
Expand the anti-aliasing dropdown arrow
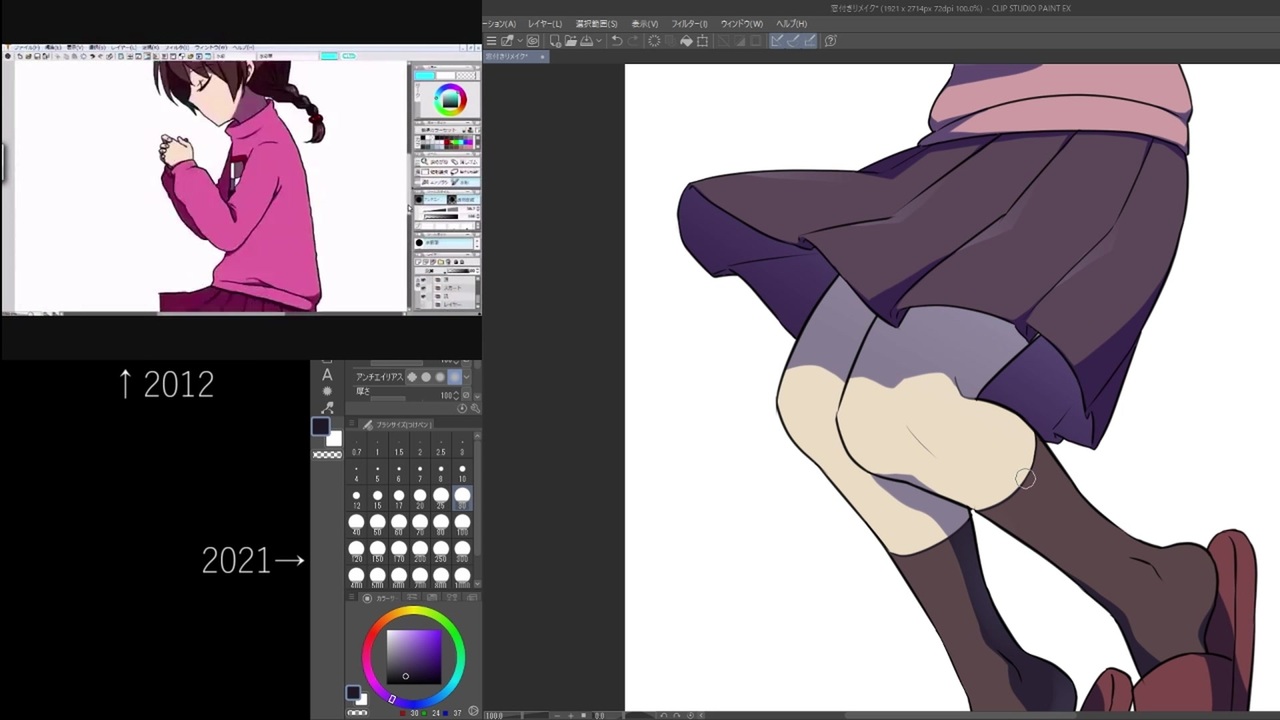(467, 377)
